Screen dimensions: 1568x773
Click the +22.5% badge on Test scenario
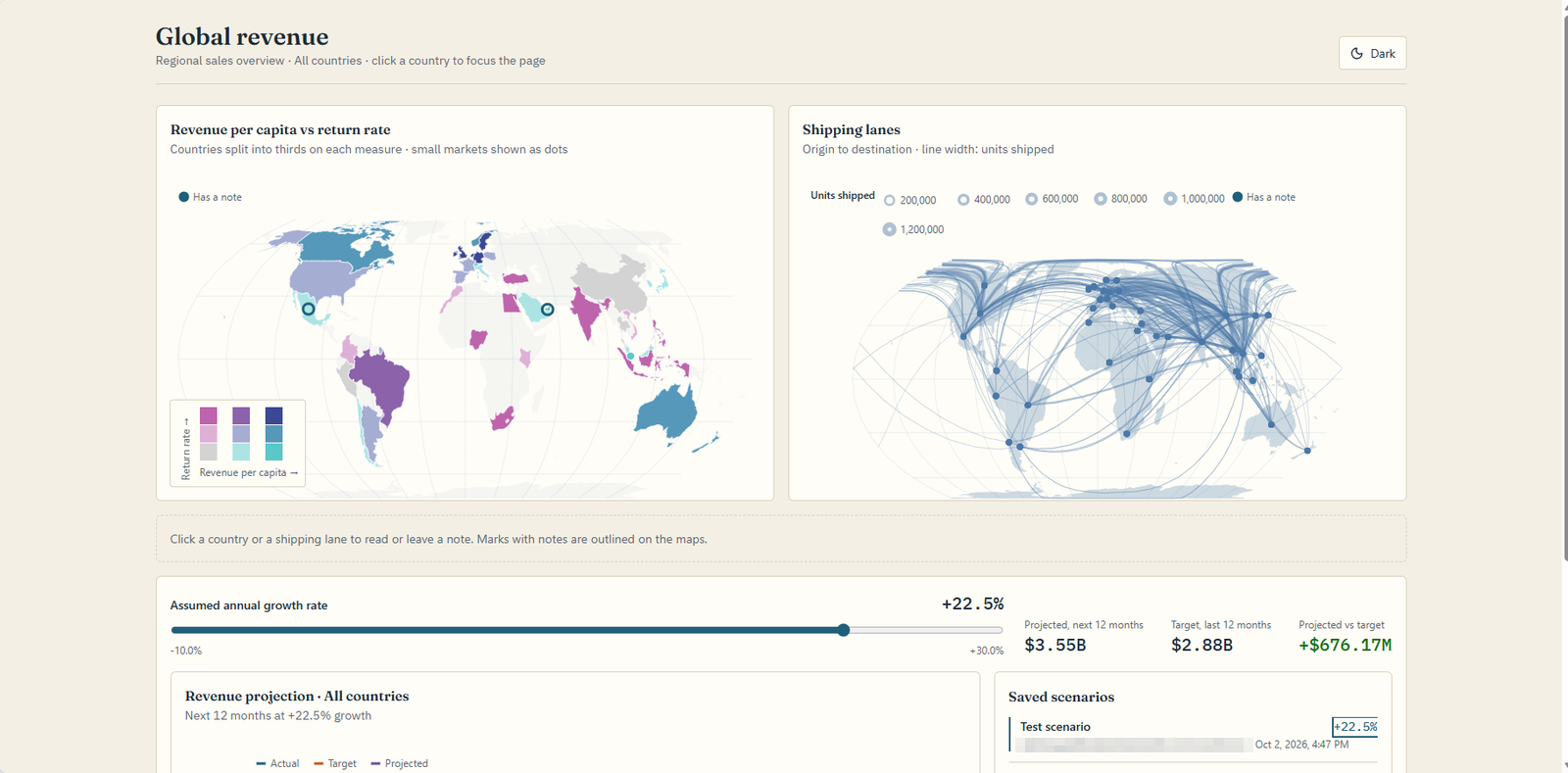click(x=1354, y=727)
